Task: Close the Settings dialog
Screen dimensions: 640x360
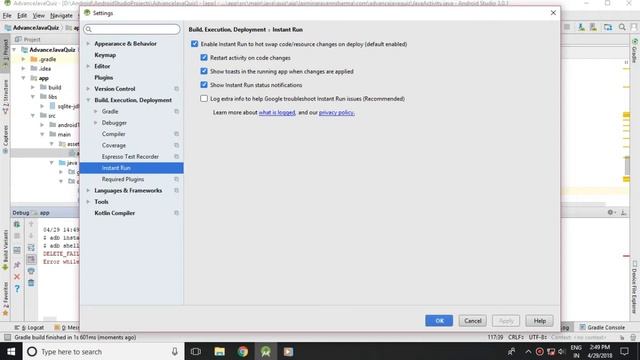Action: [553, 13]
